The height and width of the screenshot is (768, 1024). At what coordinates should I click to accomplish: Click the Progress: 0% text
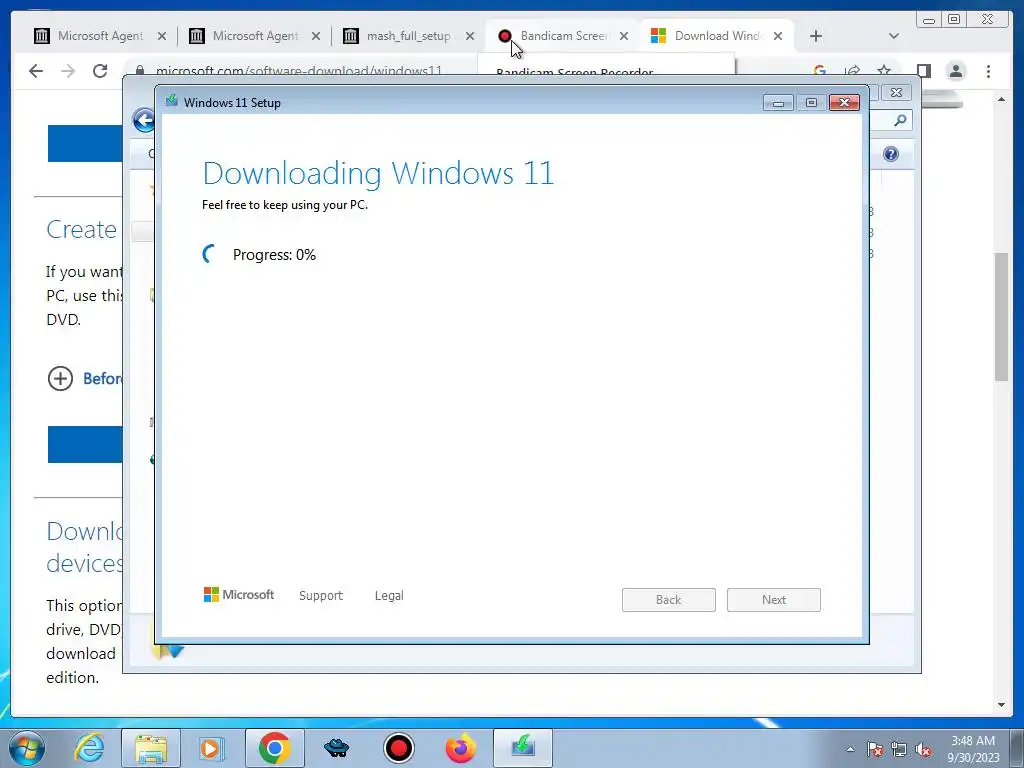pos(274,255)
